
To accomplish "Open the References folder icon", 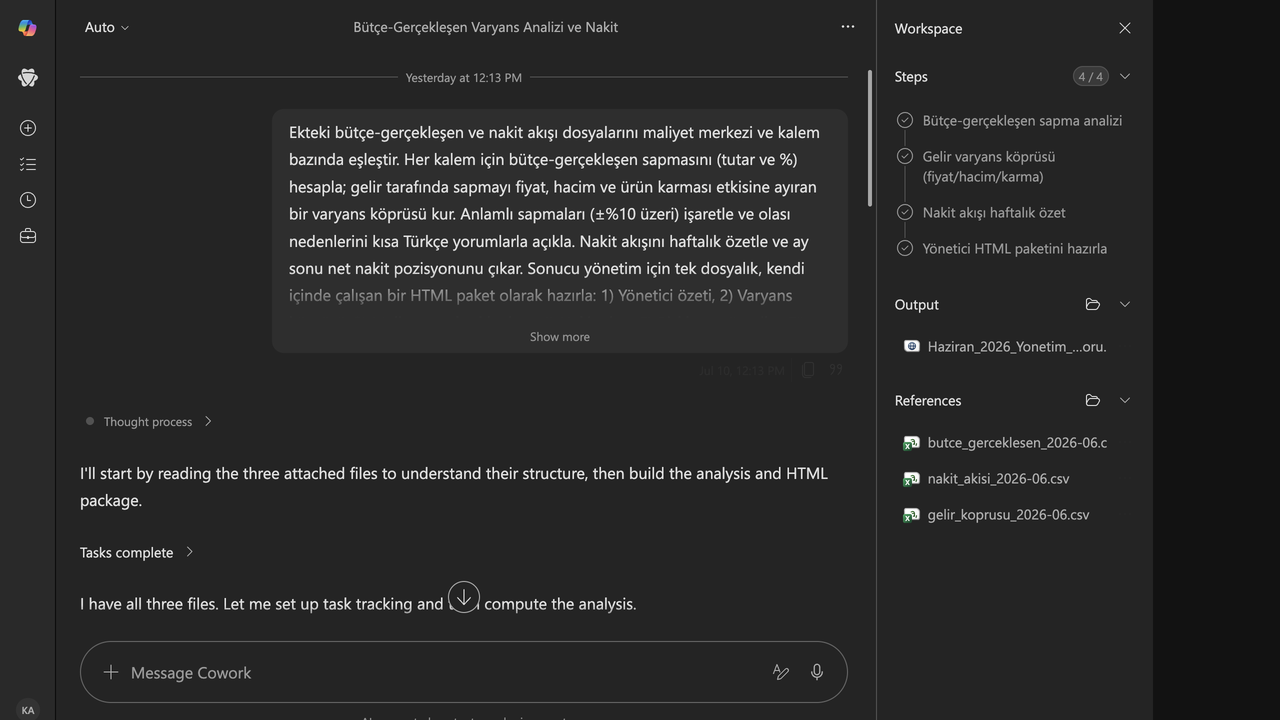I will click(x=1093, y=400).
